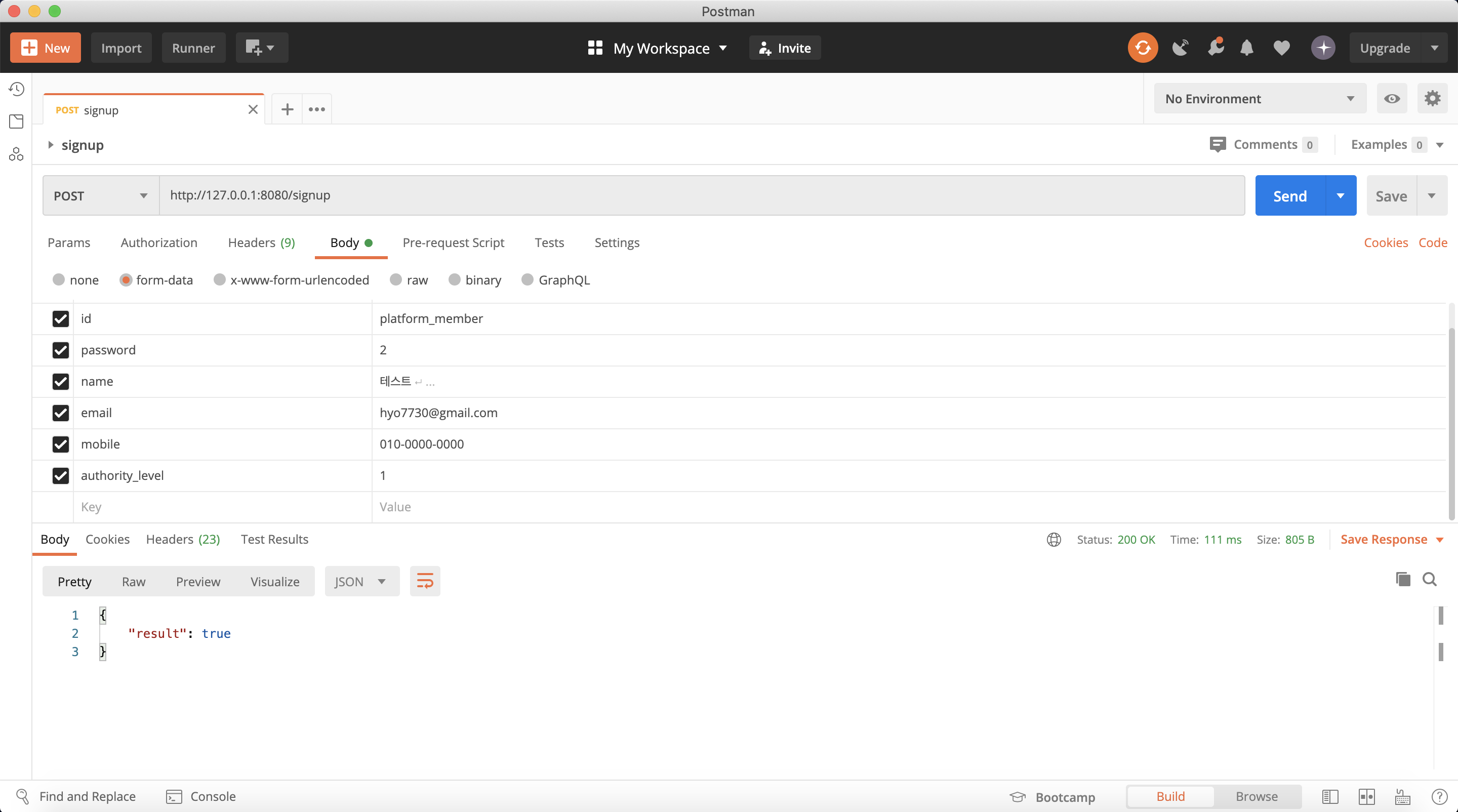Open the POST method dropdown
Screen dimensions: 1458x812
(100, 196)
